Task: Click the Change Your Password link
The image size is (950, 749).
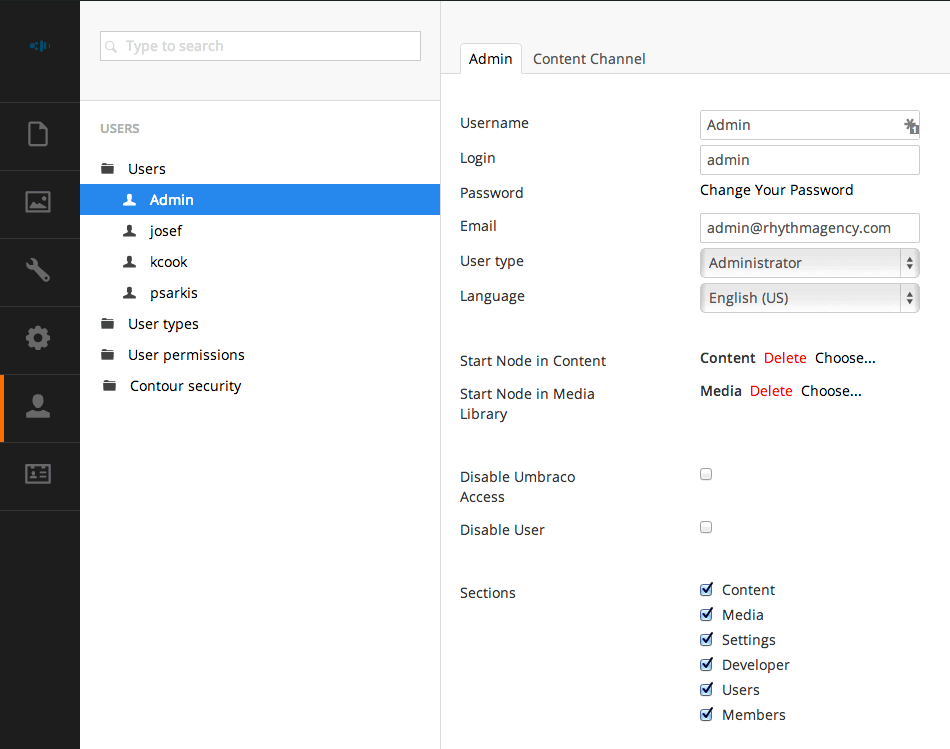Action: tap(776, 190)
